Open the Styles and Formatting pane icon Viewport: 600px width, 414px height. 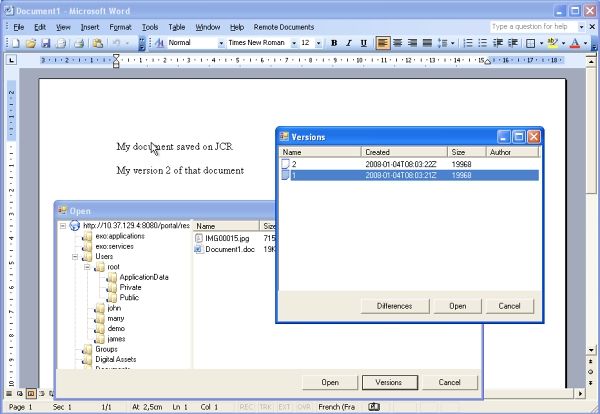(159, 43)
